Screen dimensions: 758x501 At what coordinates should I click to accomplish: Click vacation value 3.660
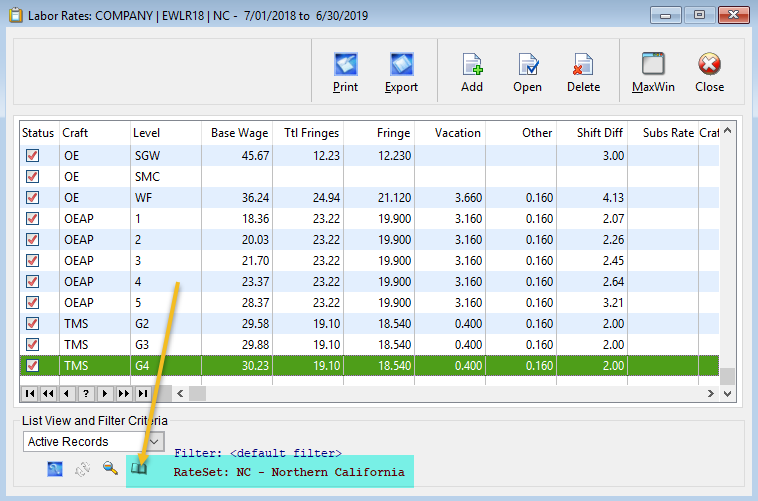(x=468, y=198)
